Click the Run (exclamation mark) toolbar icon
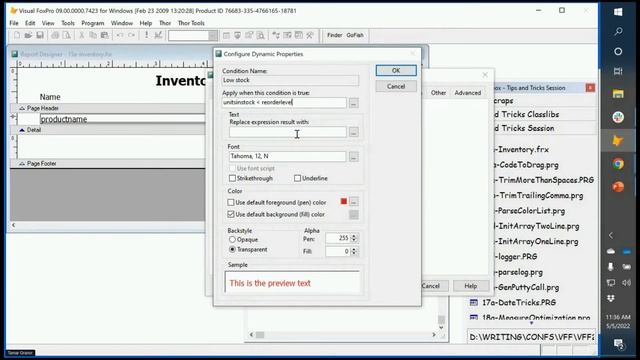The height and width of the screenshot is (360, 640). click(147, 36)
